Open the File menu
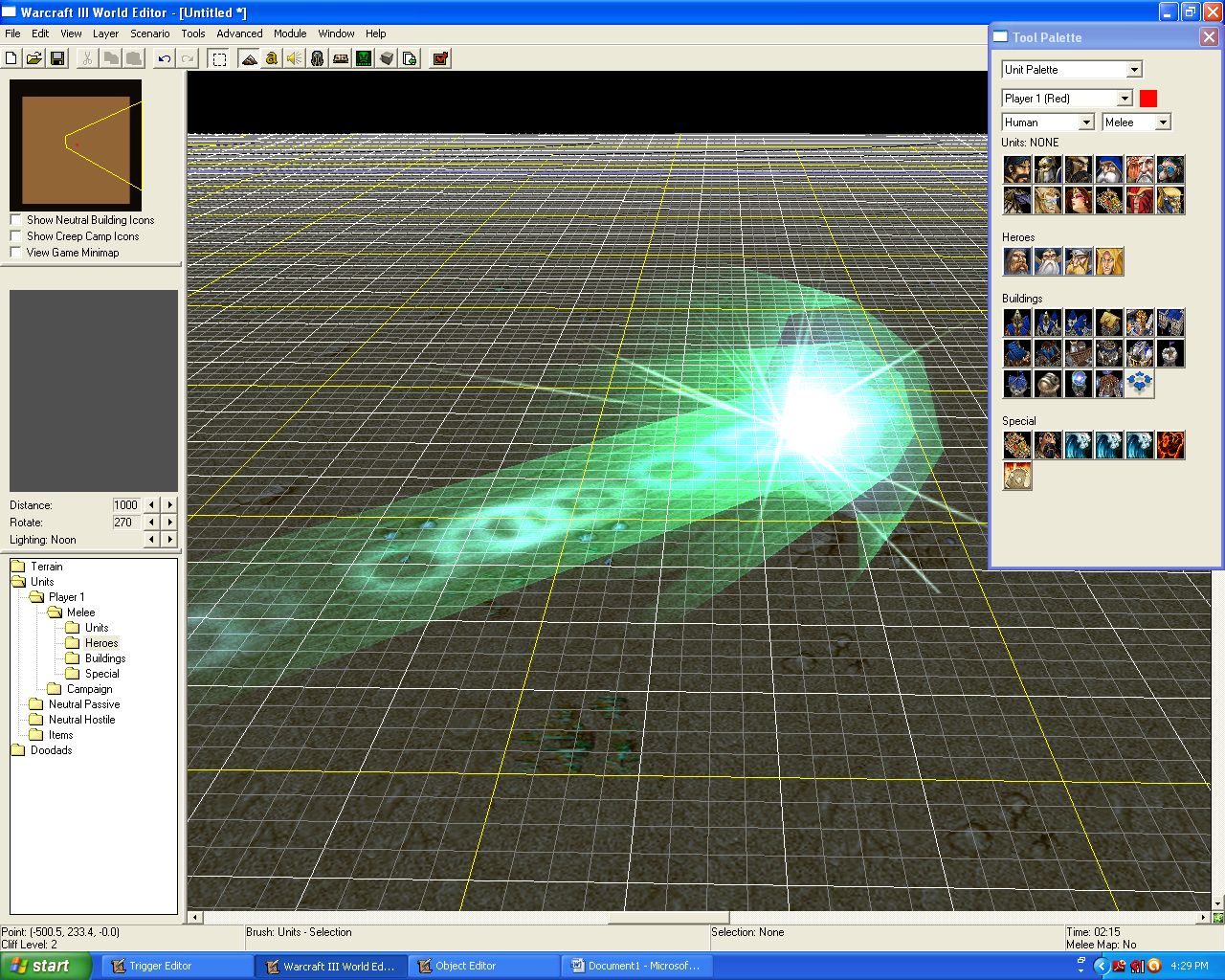The height and width of the screenshot is (980, 1225). [x=12, y=33]
